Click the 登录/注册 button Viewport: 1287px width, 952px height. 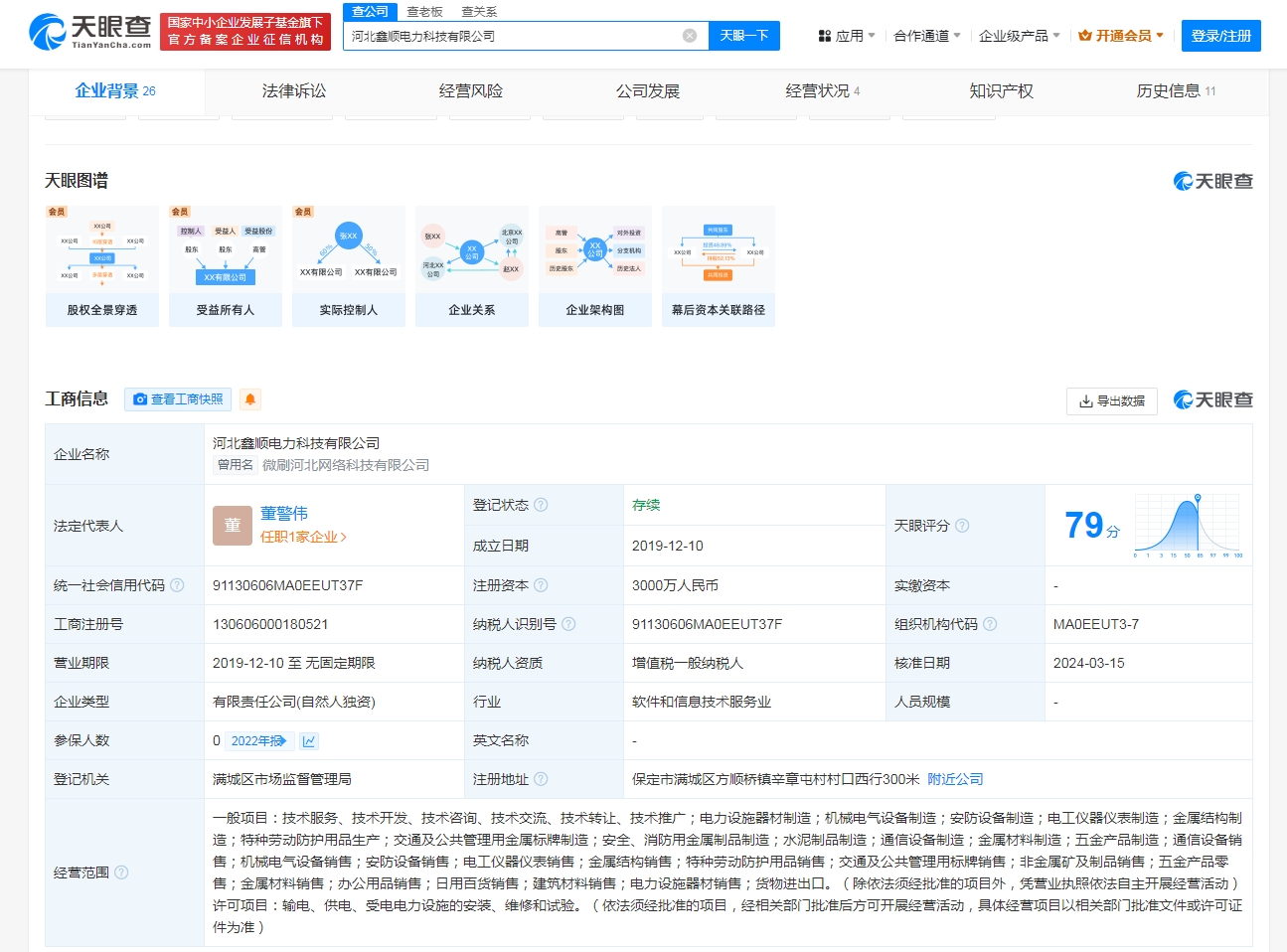click(x=1221, y=36)
